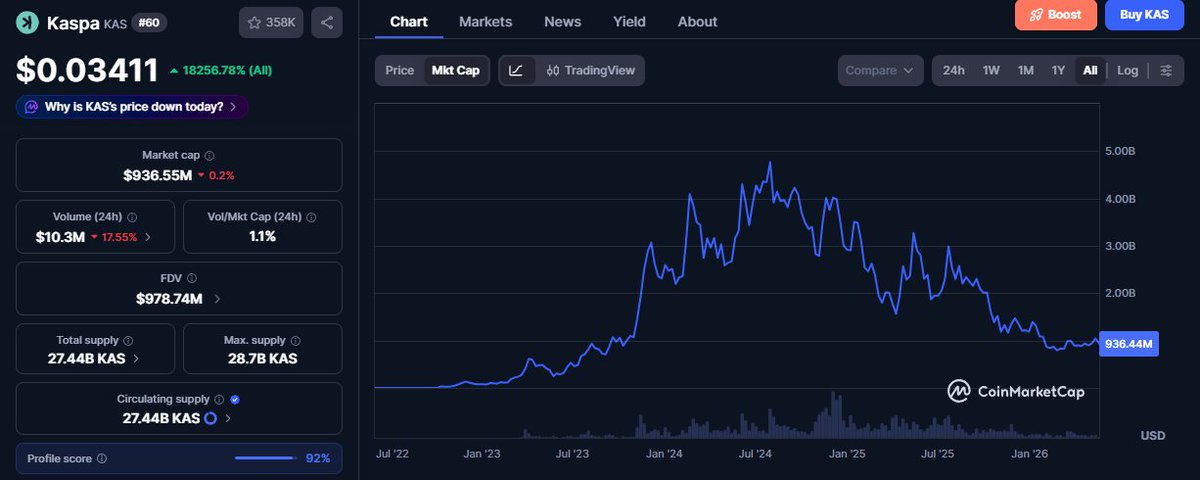1200x480 pixels.
Task: Click the Buy KAS button
Action: pos(1144,15)
